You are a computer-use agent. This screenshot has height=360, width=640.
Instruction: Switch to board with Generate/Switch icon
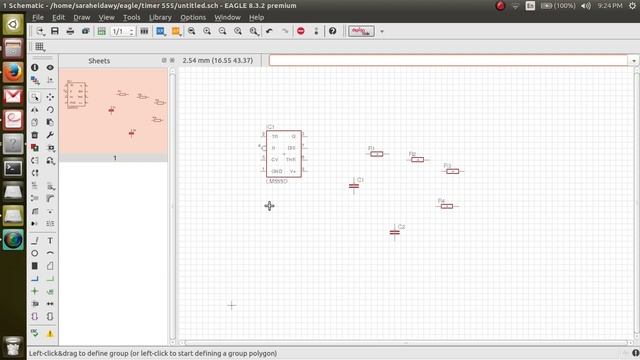pos(101,31)
